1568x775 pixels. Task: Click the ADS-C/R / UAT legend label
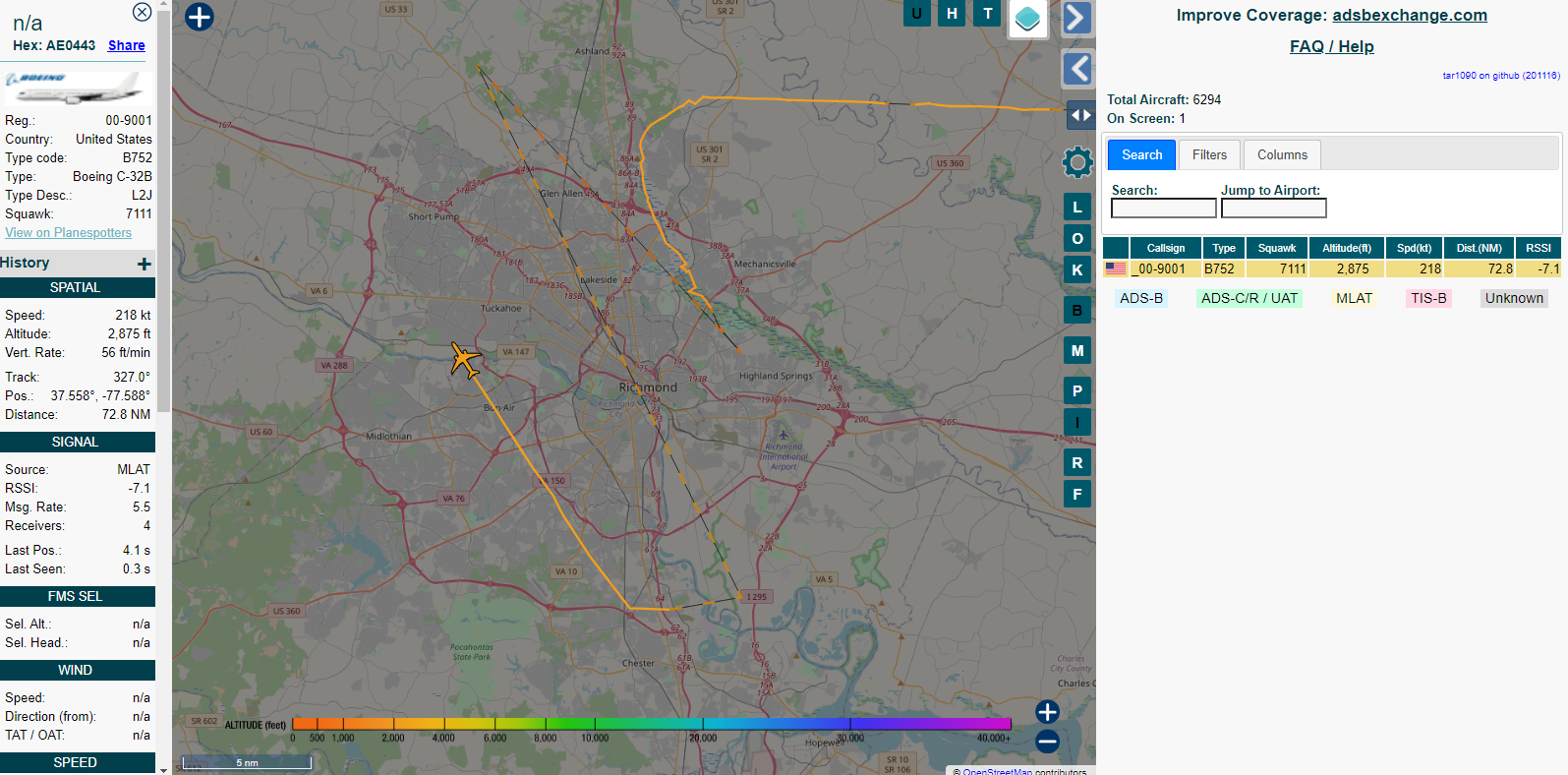click(1249, 298)
